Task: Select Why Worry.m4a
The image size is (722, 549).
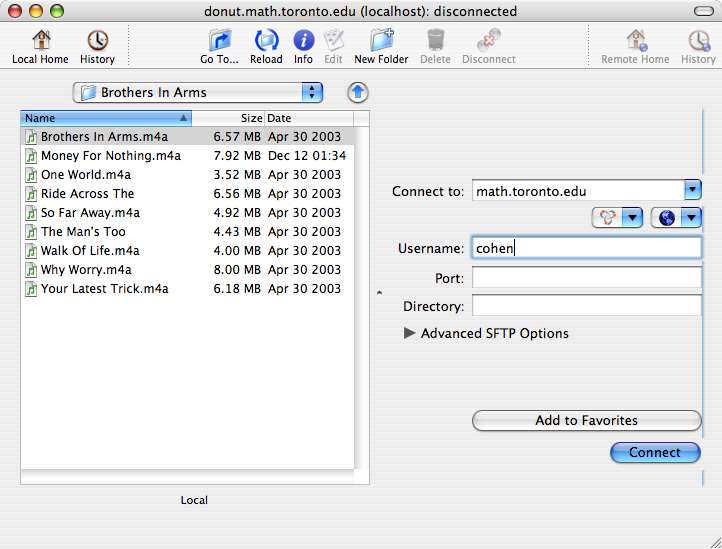Action: point(188,269)
